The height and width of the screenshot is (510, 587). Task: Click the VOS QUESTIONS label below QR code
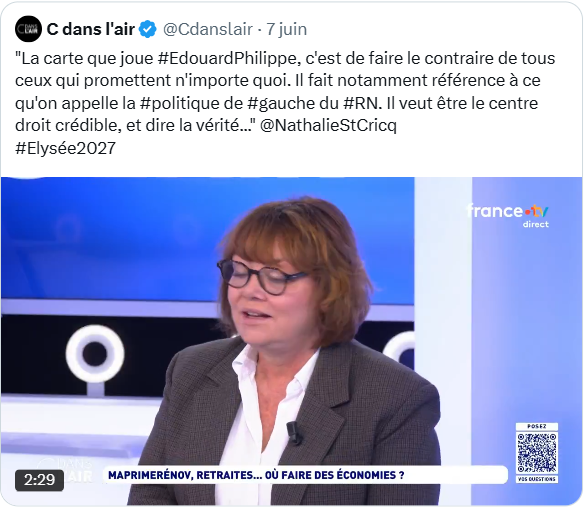click(537, 479)
